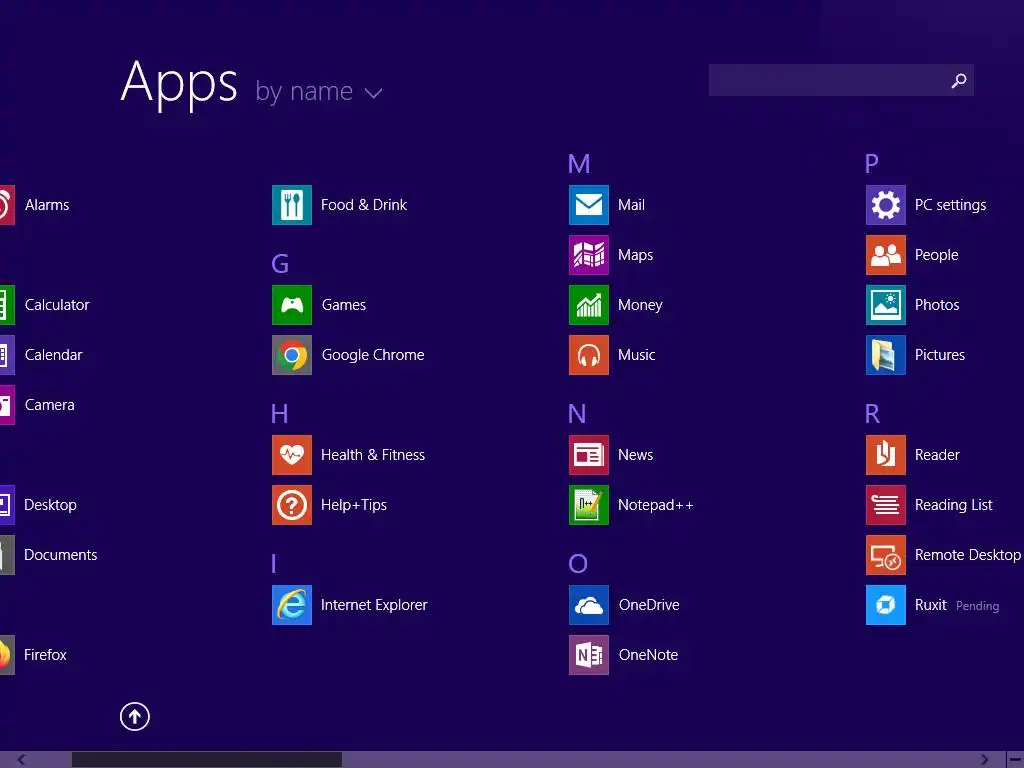Open Health & Fitness heart icon
Screen dimensions: 1024x768
(291, 455)
